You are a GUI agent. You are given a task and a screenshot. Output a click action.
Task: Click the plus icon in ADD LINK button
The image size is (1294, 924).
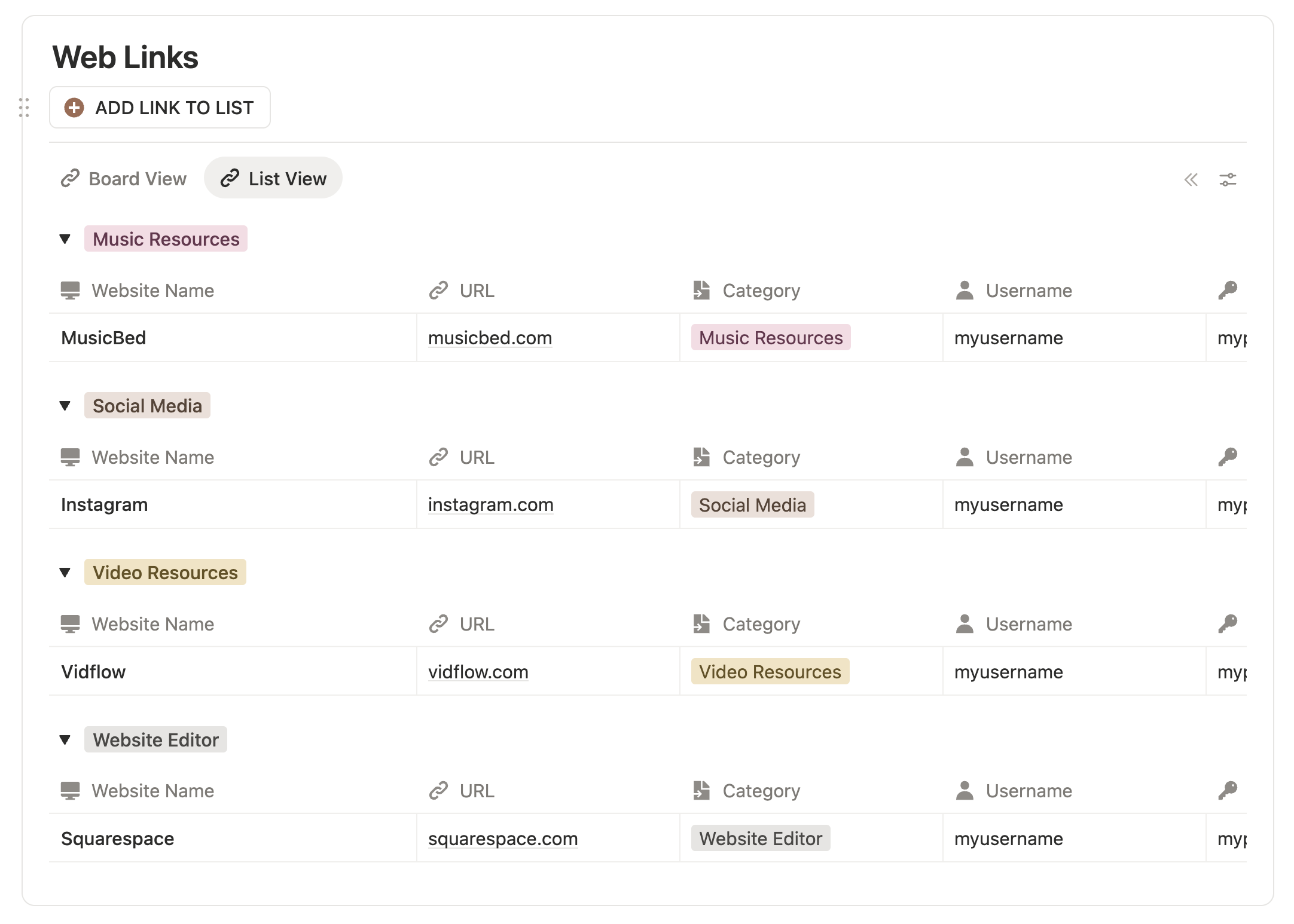point(74,108)
